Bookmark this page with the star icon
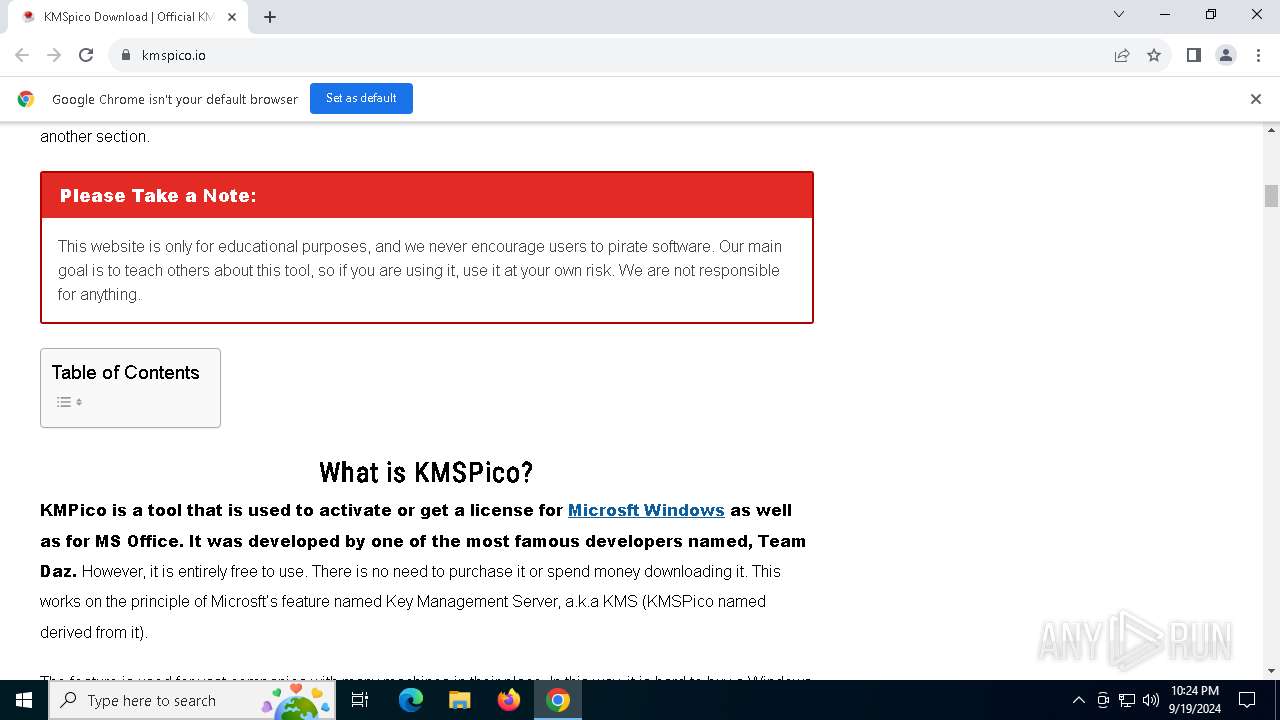This screenshot has height=720, width=1280. (1154, 55)
